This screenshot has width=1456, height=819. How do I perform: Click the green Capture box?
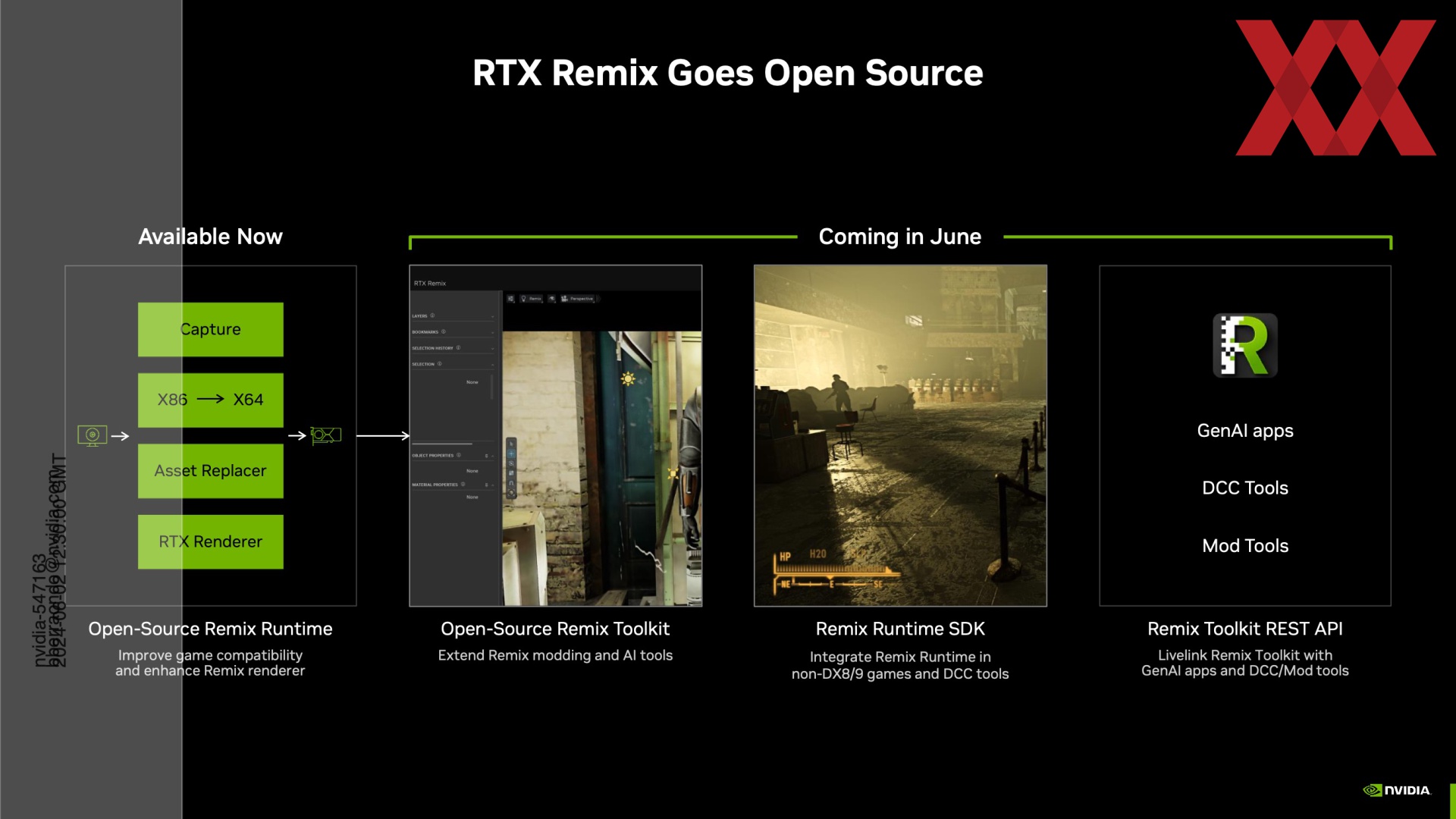tap(210, 329)
